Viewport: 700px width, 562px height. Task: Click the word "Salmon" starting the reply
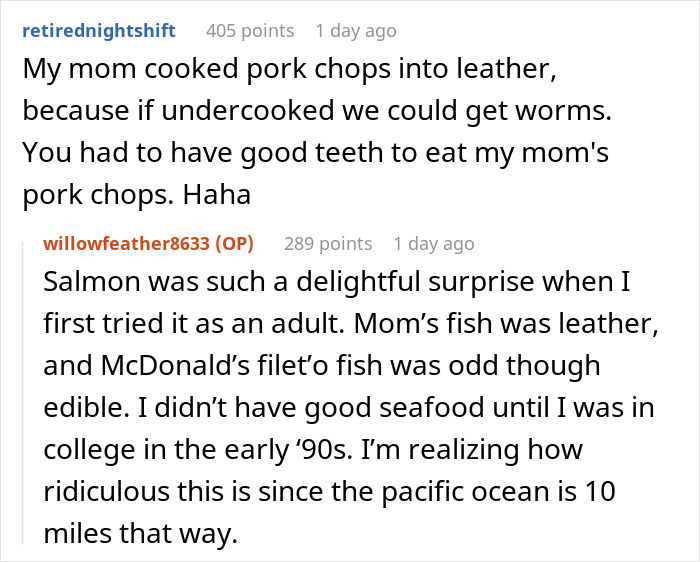coord(84,283)
